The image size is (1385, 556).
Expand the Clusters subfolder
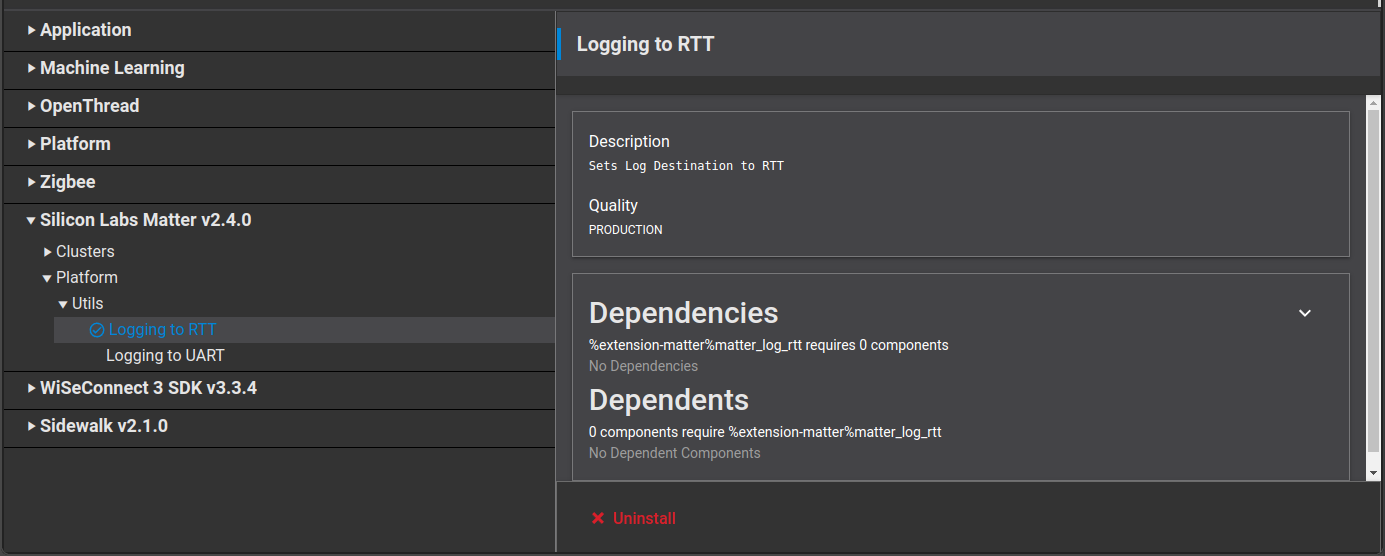(x=48, y=252)
